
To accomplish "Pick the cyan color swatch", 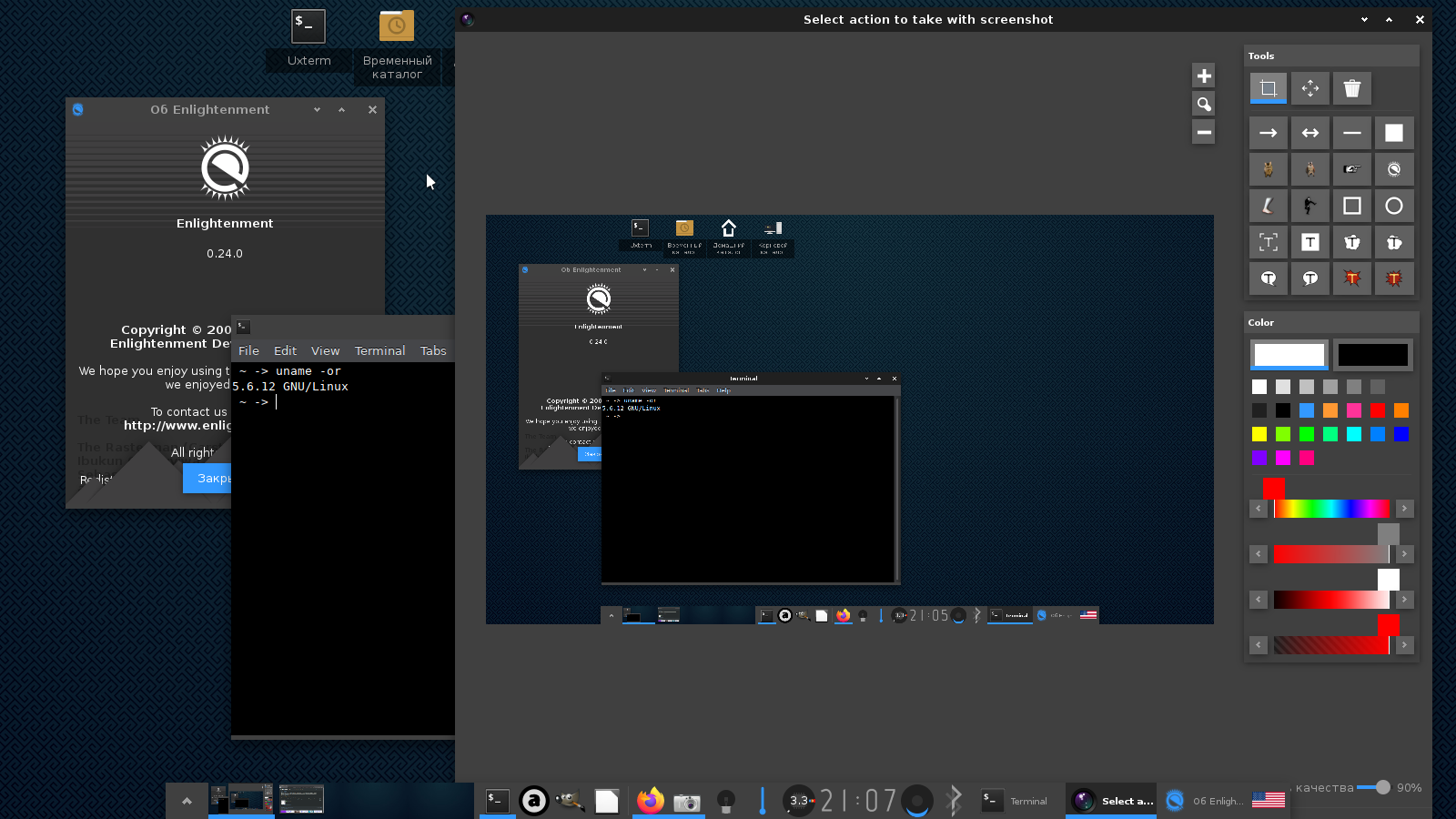I will point(1353,434).
